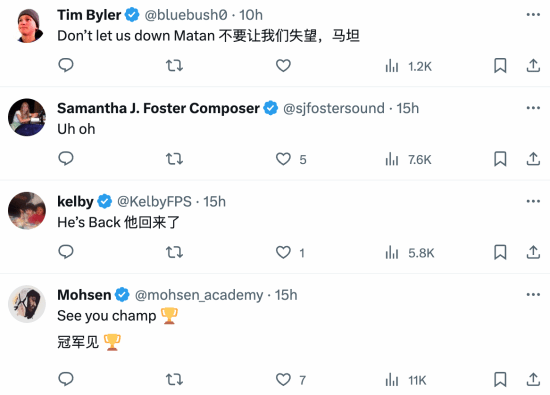This screenshot has width=550, height=395.
Task: Open Tim Byler's profile avatar
Action: [29, 25]
